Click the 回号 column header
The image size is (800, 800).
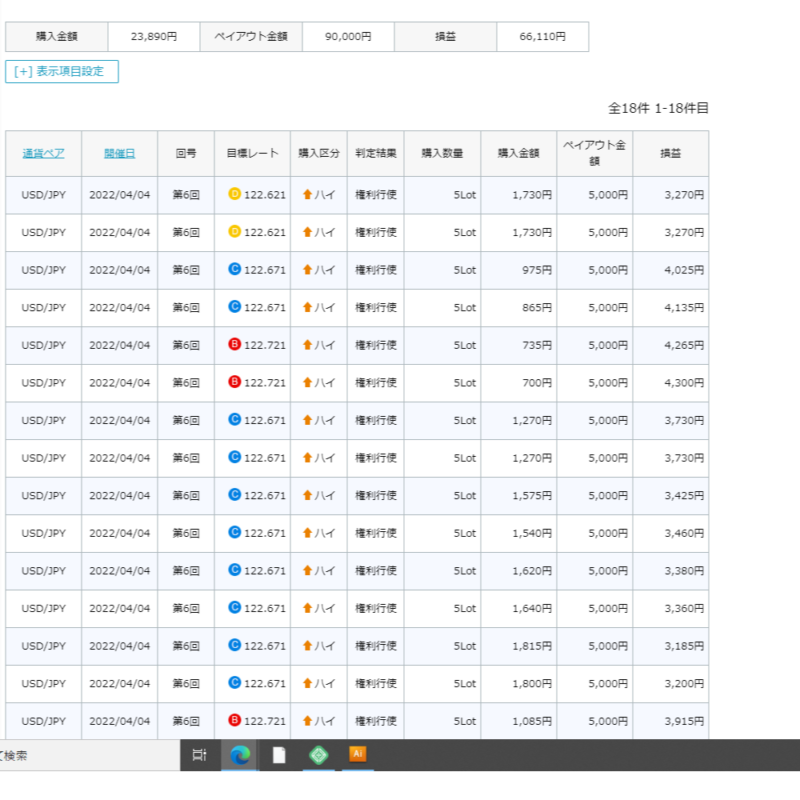click(186, 153)
